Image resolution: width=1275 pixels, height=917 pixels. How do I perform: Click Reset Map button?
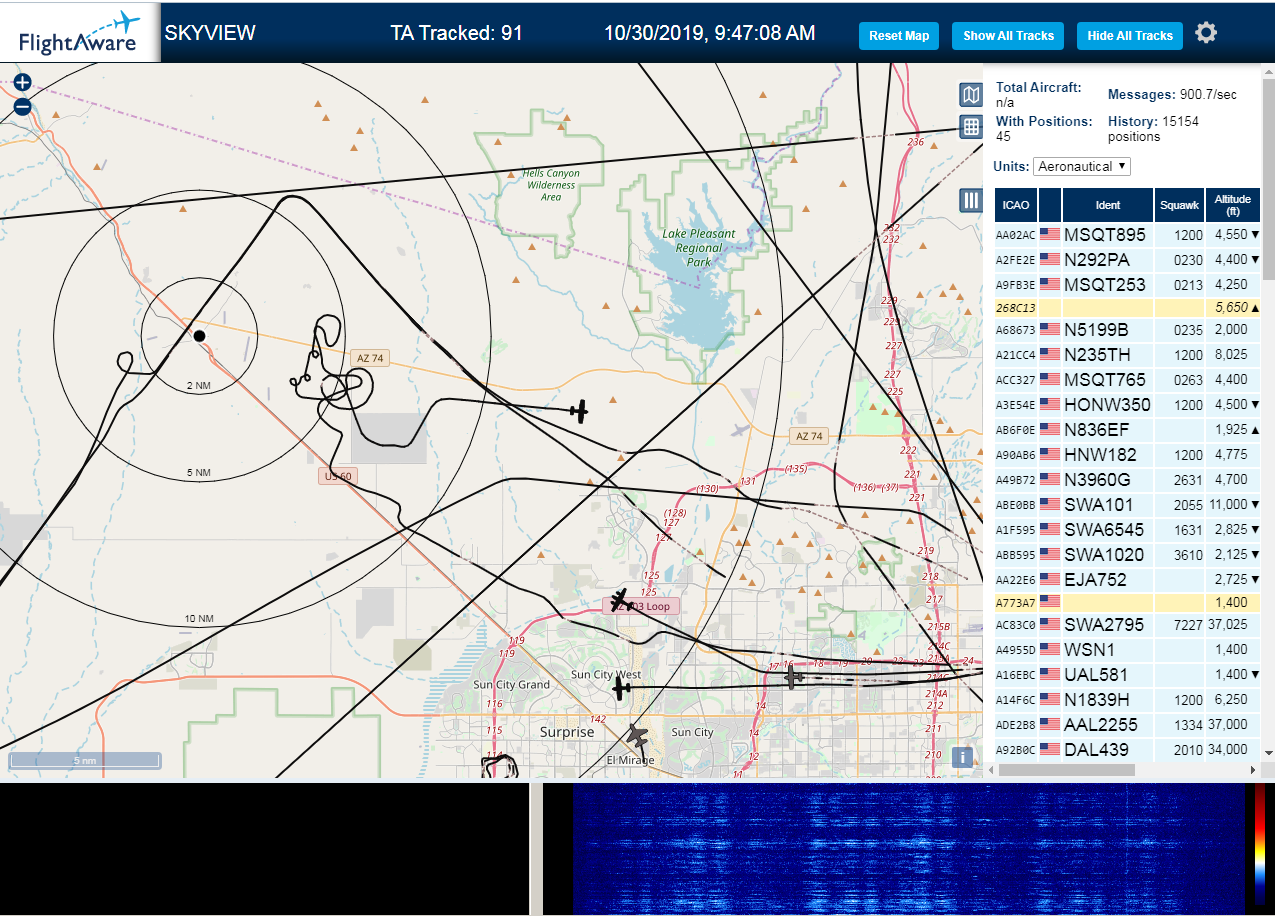tap(899, 36)
